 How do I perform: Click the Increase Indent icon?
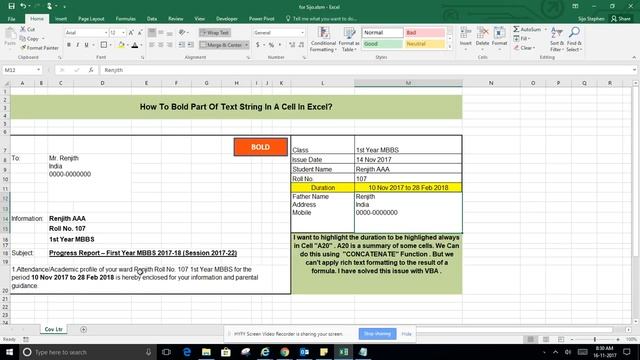[x=191, y=45]
